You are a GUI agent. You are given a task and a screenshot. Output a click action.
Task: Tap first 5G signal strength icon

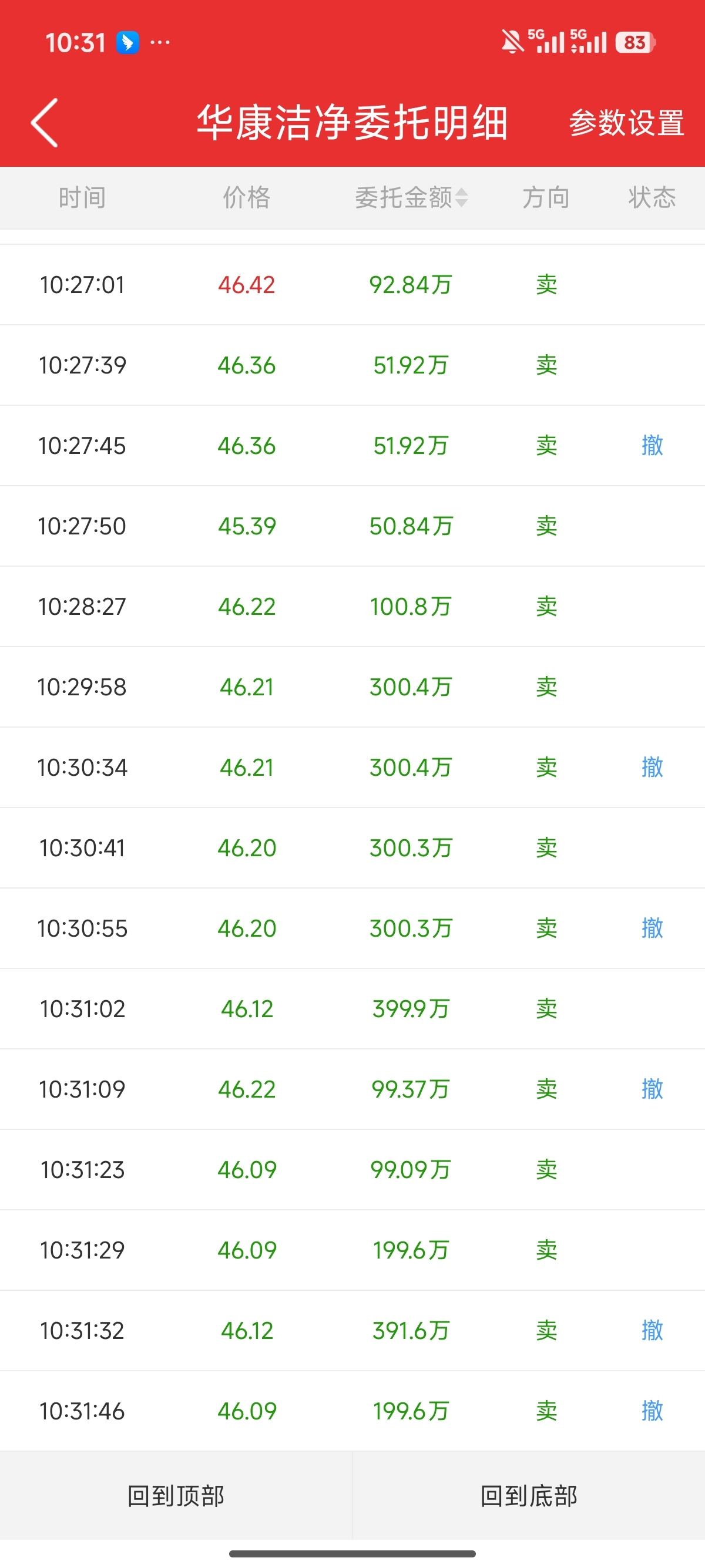point(546,41)
